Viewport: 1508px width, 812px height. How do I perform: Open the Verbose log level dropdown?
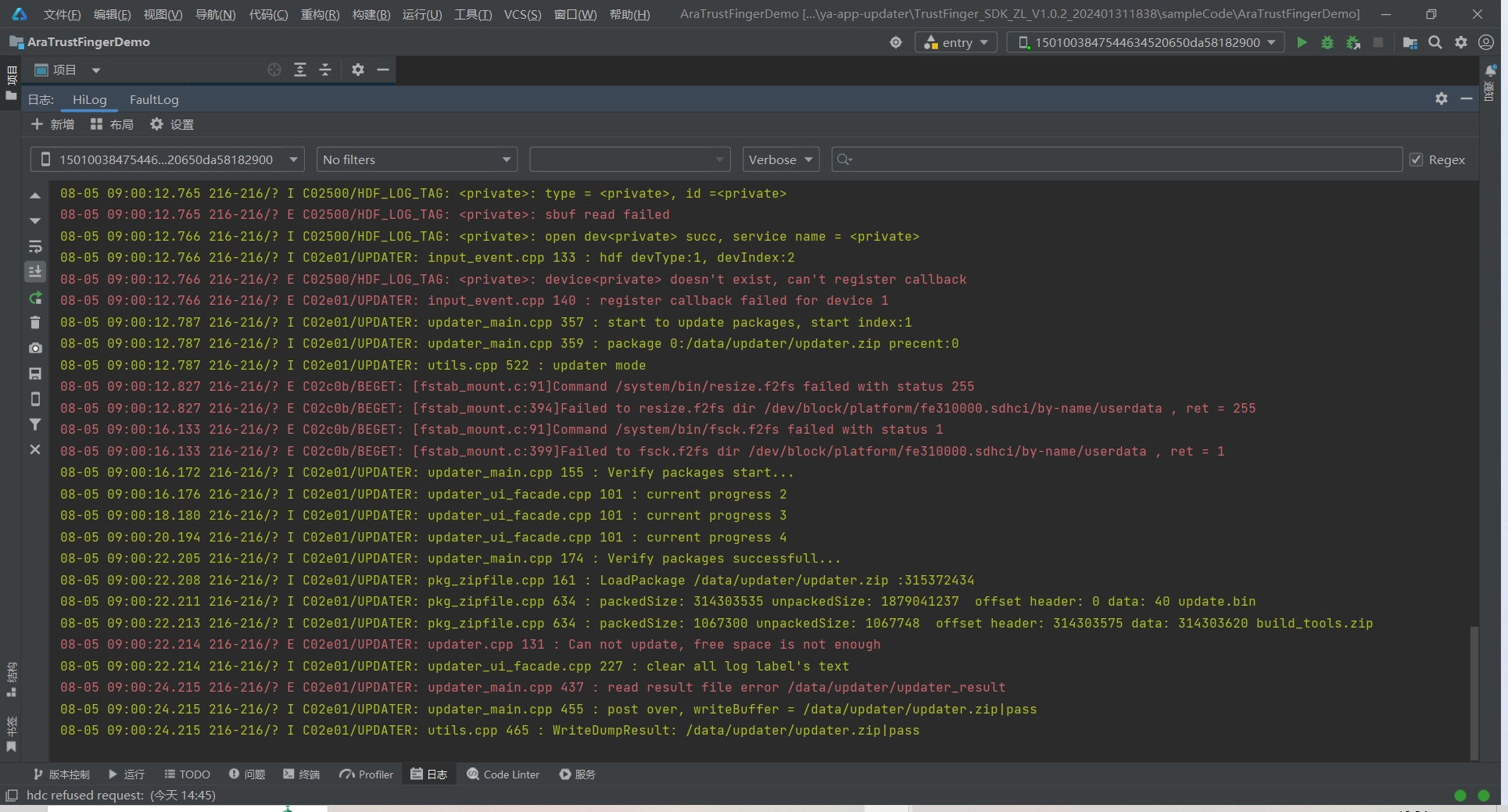(x=781, y=159)
